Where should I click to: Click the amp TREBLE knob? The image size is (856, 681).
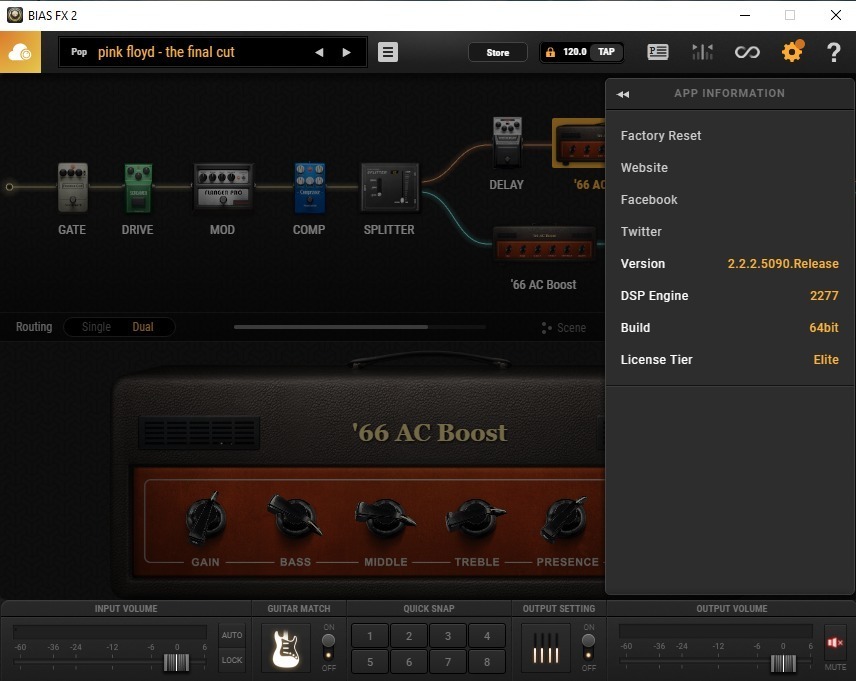click(475, 517)
